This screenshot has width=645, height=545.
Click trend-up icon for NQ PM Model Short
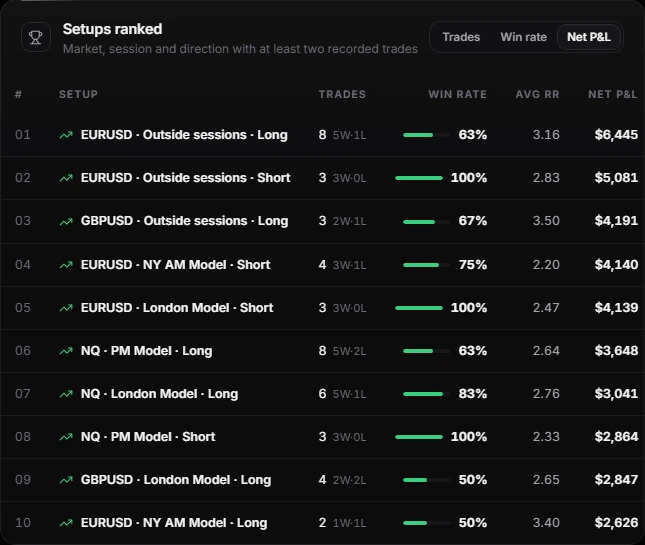66,437
